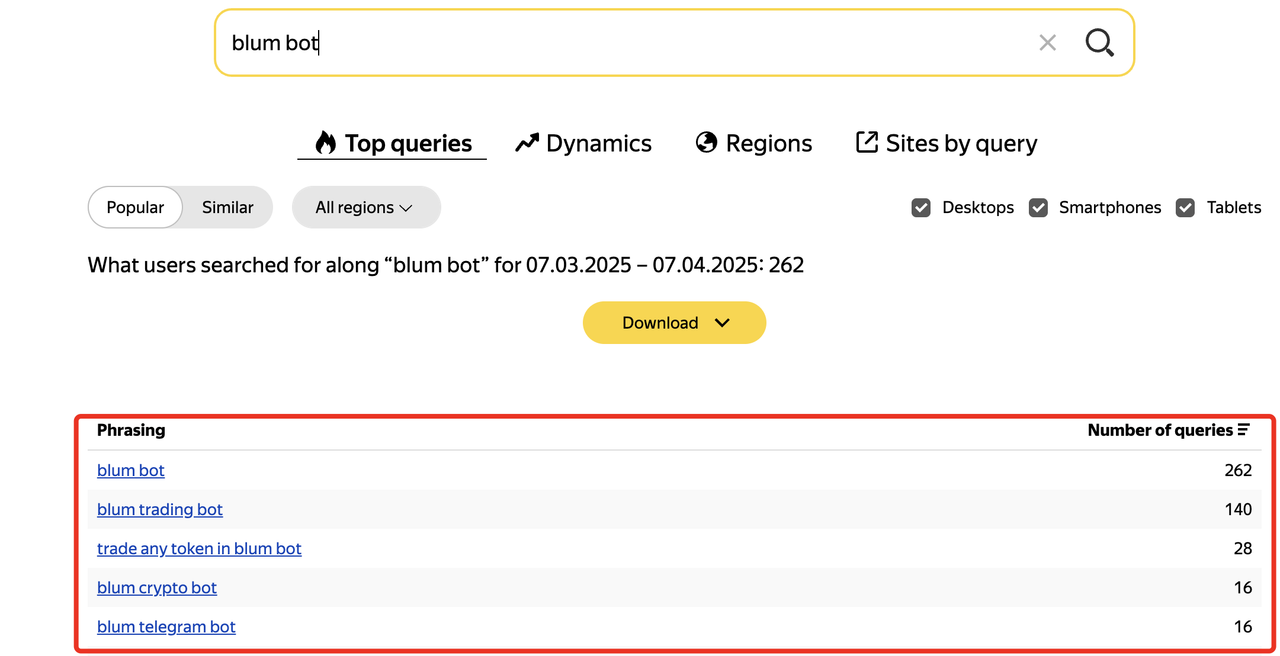Click the magnifying glass search icon
Screen dimensions: 1280x656
click(x=1099, y=42)
